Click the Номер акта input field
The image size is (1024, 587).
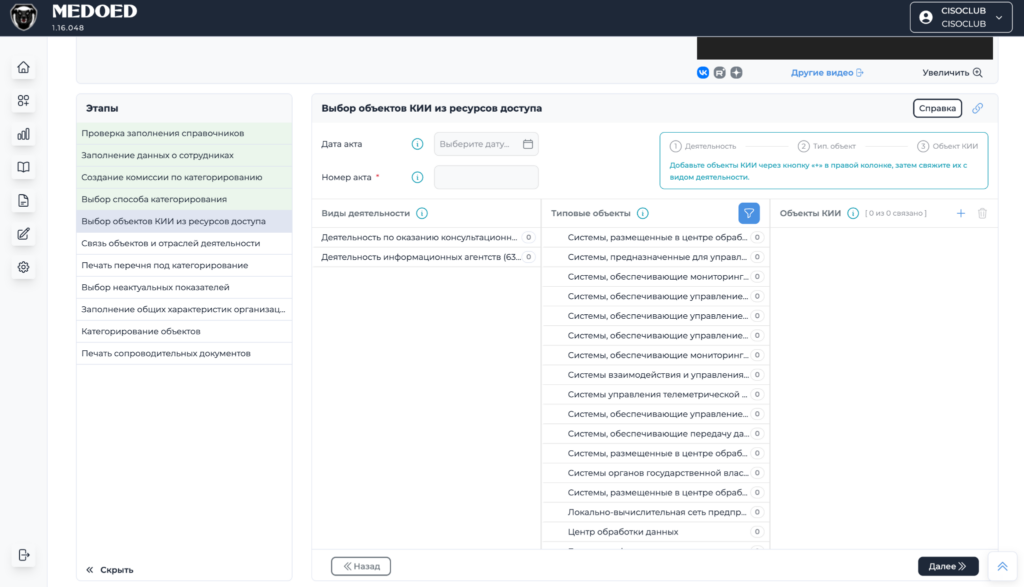tap(486, 177)
